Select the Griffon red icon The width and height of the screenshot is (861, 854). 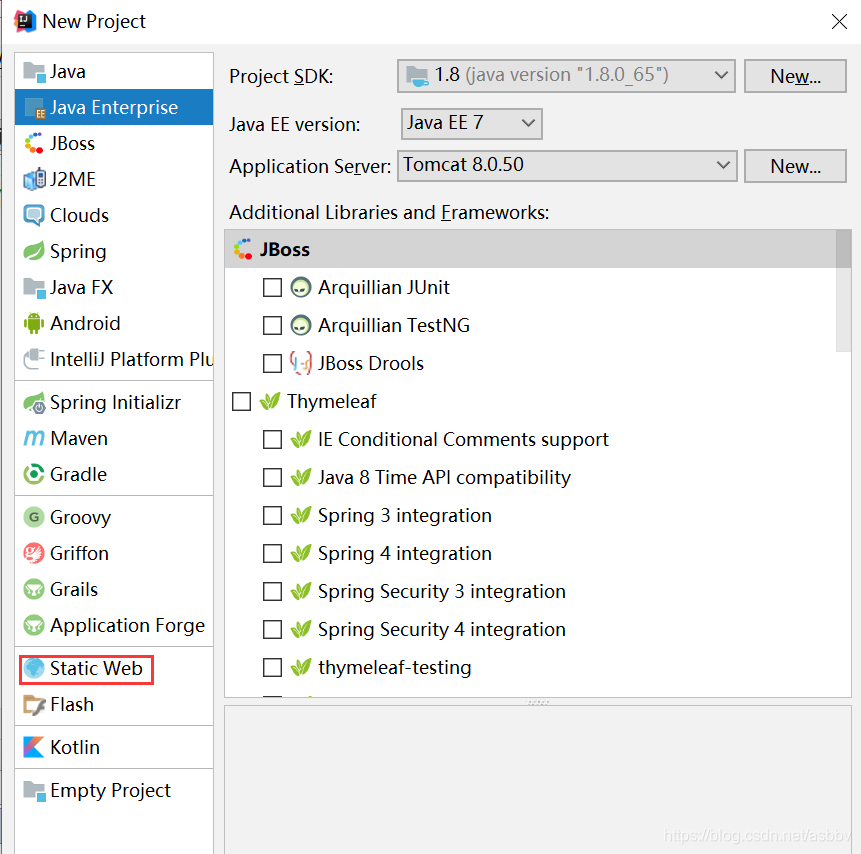pyautogui.click(x=34, y=554)
